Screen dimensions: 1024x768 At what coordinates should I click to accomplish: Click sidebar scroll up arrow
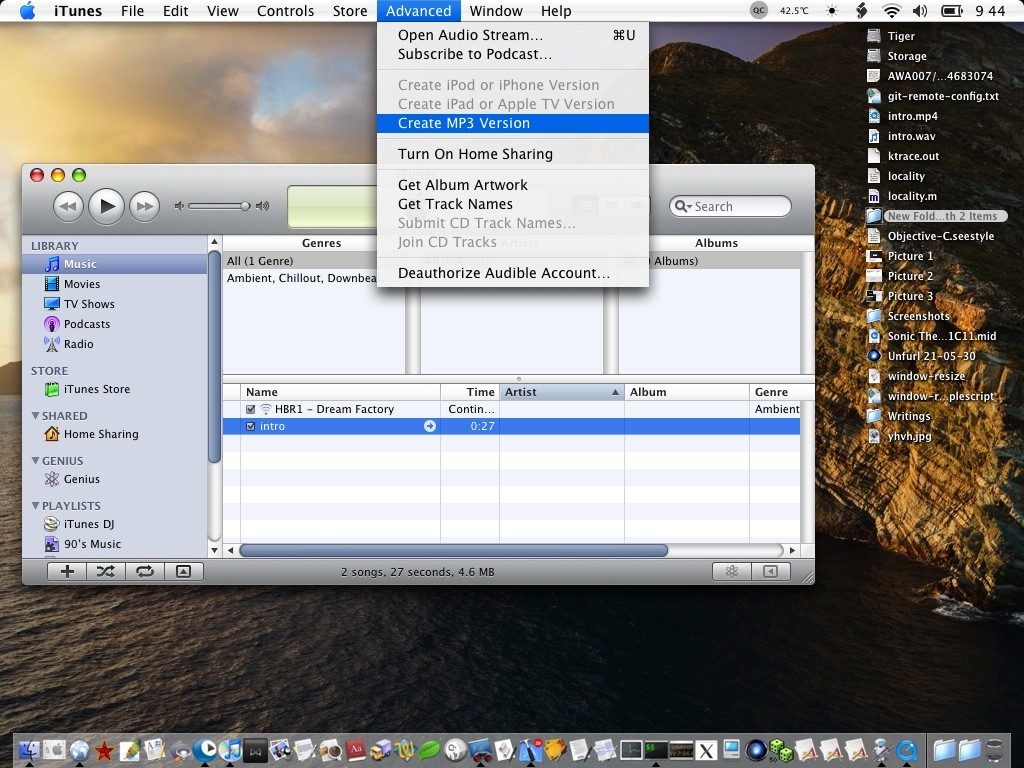[214, 242]
